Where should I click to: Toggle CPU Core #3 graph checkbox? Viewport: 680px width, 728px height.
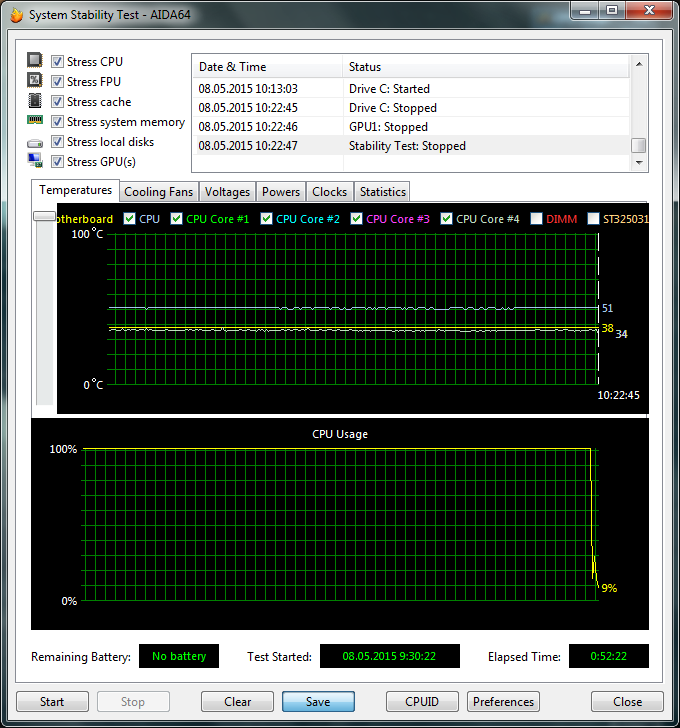pos(356,219)
